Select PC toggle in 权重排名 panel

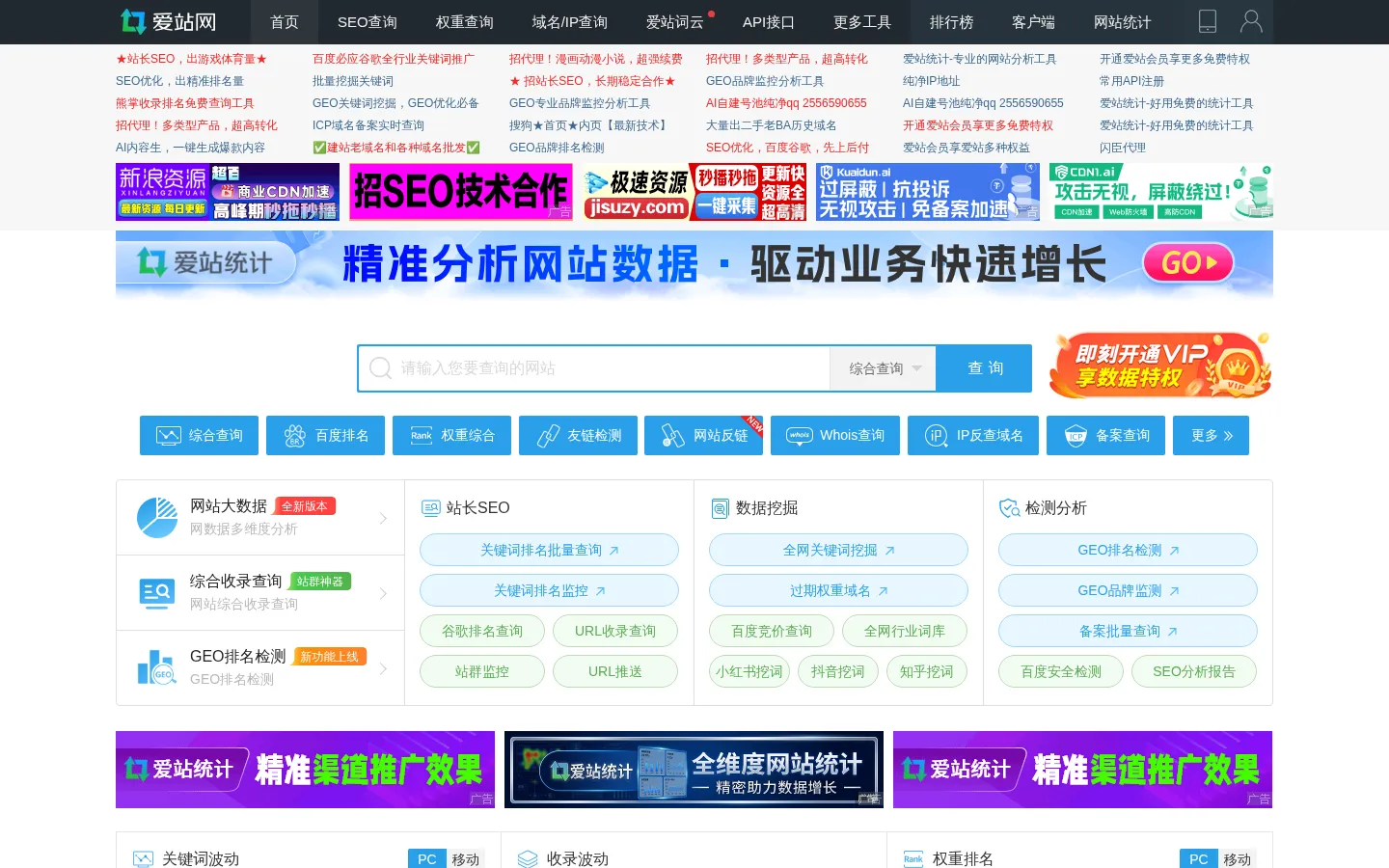point(1199,859)
